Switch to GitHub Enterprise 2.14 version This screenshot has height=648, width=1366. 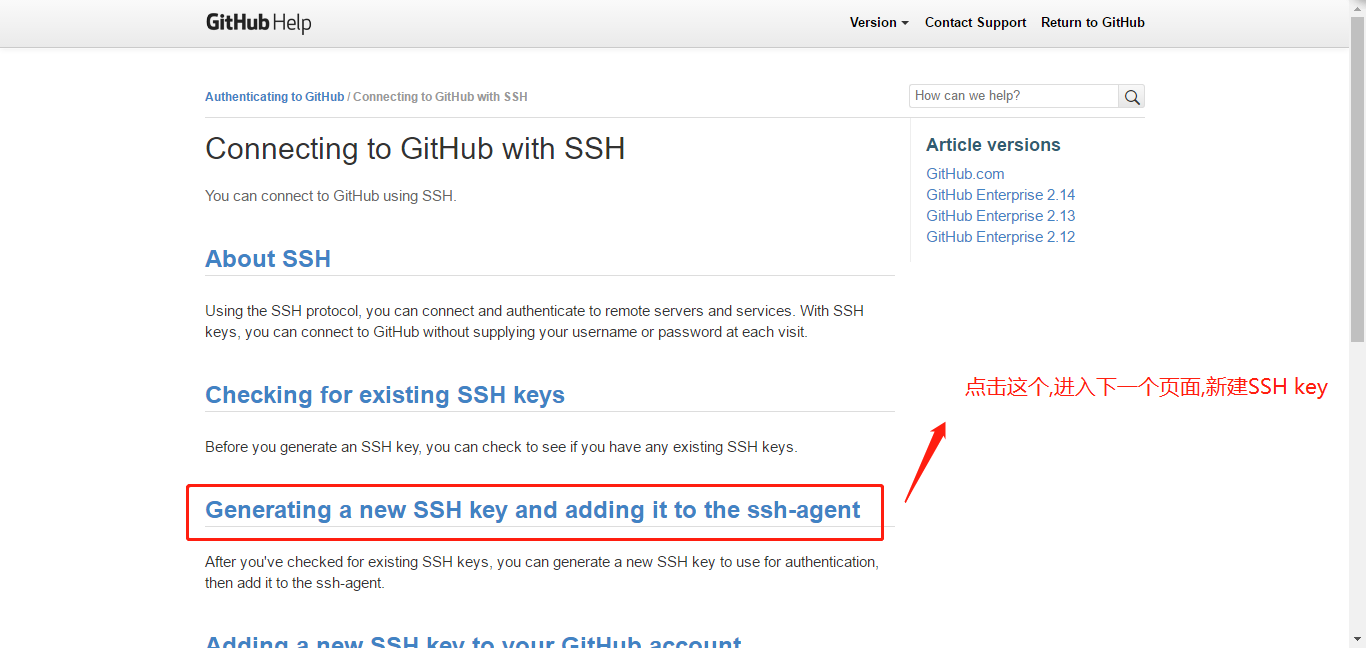[1000, 195]
